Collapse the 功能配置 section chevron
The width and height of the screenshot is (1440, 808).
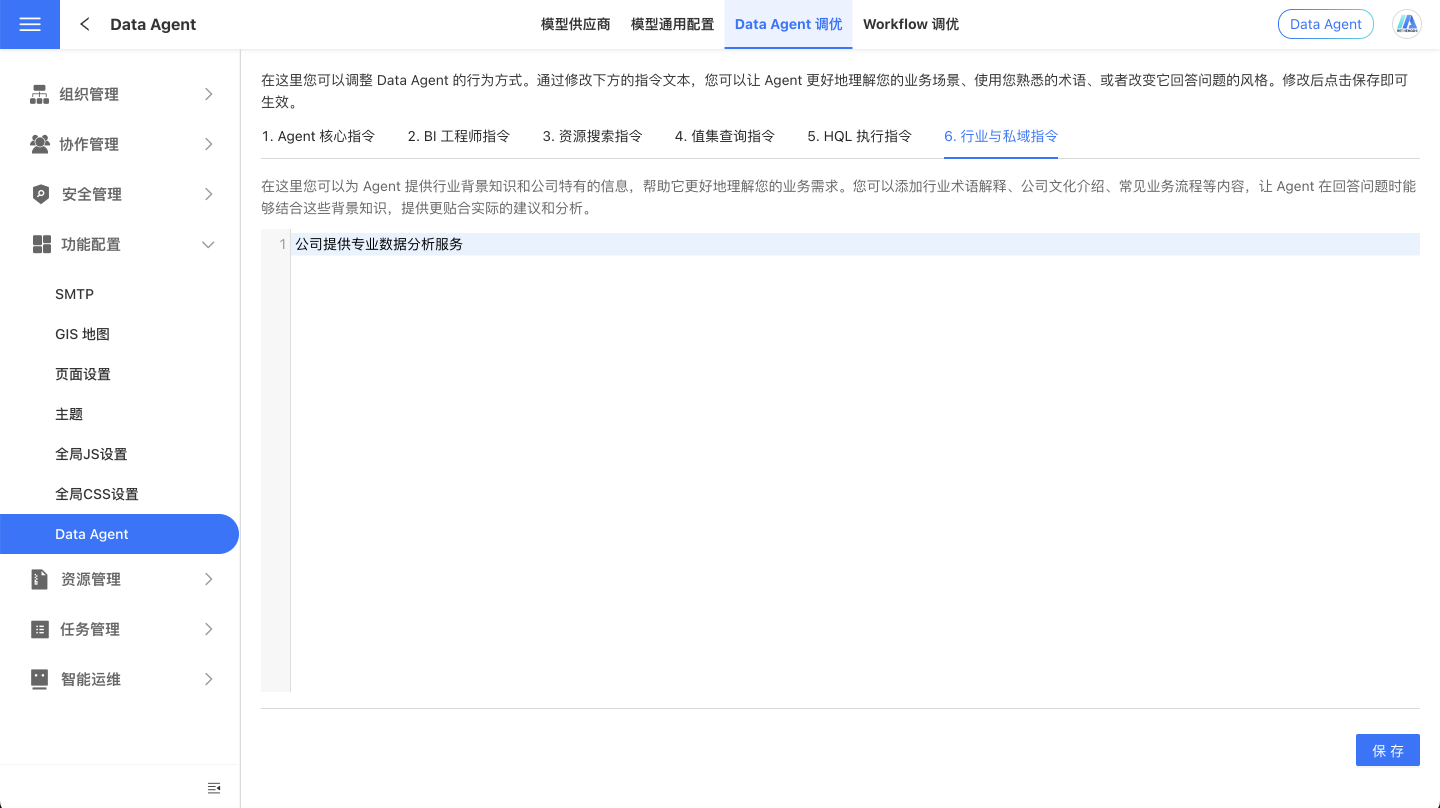(208, 244)
